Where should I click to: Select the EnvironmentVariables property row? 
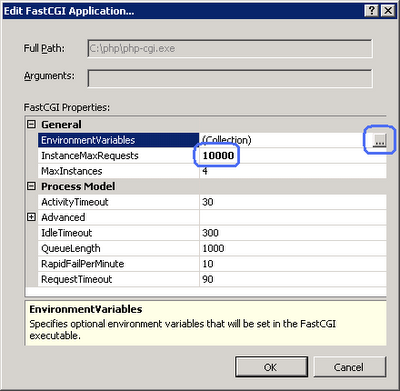coord(212,140)
